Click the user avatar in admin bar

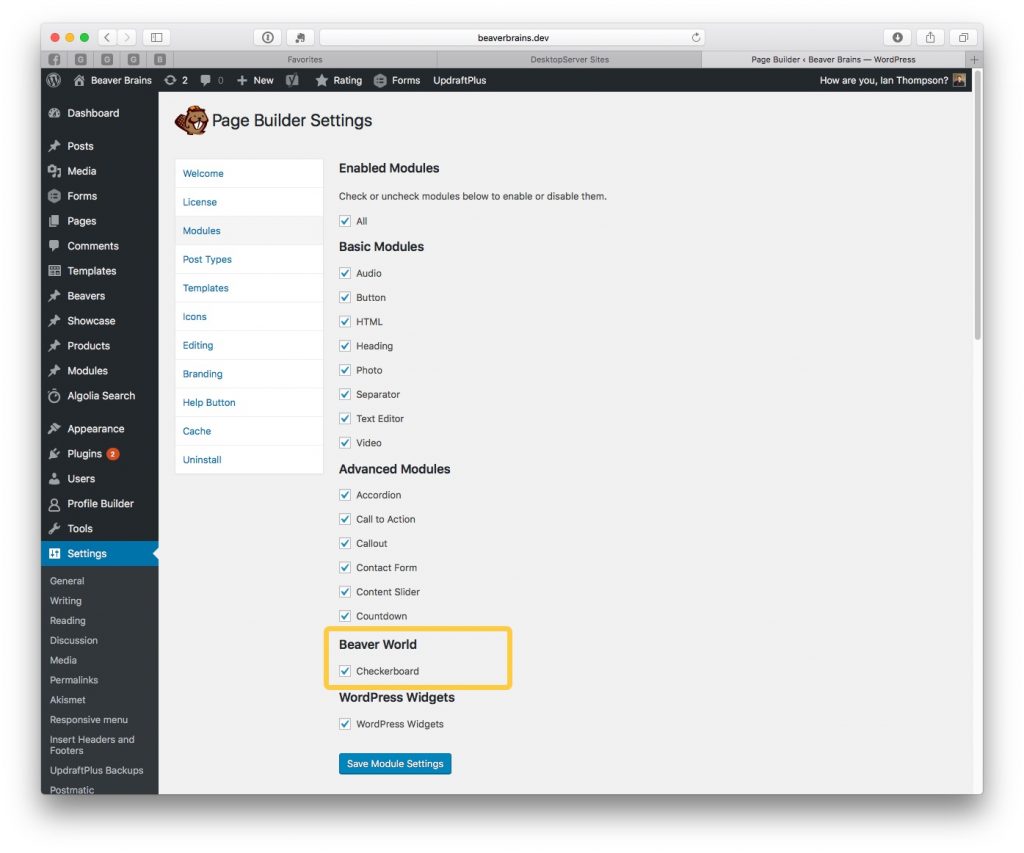point(959,80)
